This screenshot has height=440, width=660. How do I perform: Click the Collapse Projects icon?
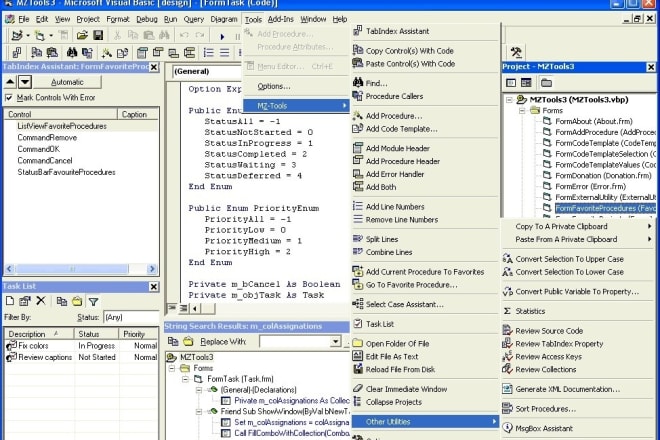(358, 401)
